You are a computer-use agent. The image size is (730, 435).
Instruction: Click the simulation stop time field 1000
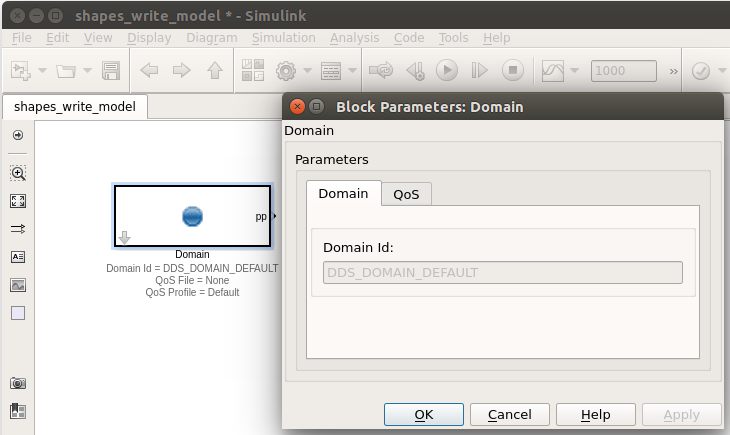coord(624,71)
